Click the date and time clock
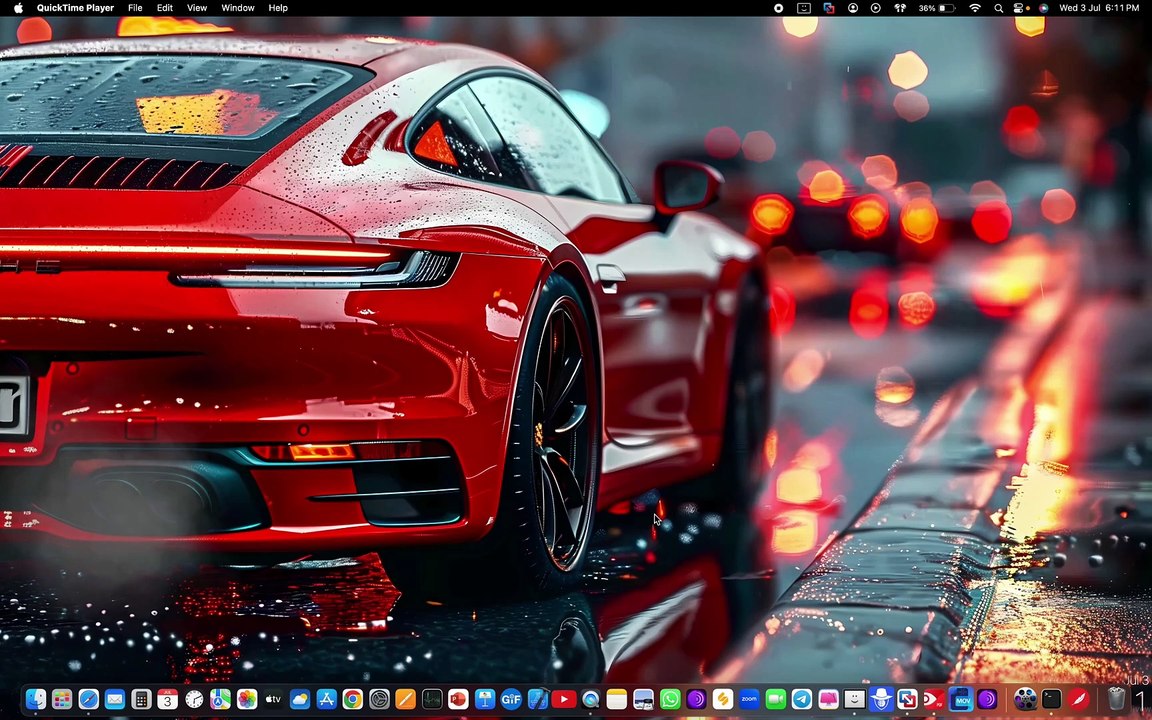This screenshot has width=1152, height=720. click(1099, 8)
